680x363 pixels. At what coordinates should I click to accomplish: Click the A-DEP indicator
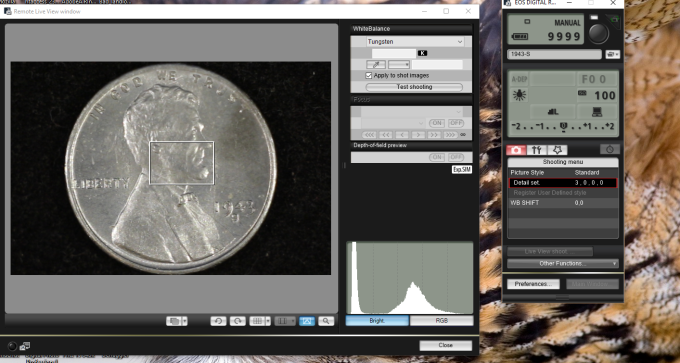[x=520, y=79]
